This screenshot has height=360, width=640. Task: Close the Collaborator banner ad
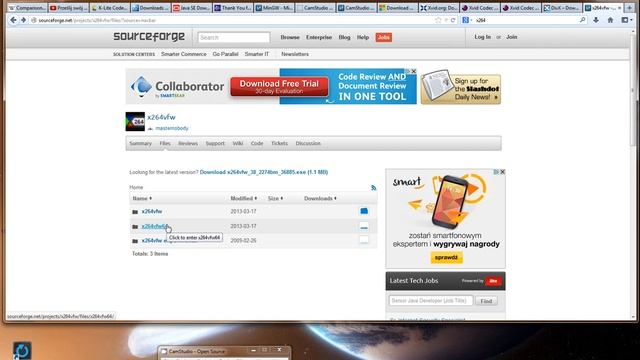pyautogui.click(x=413, y=71)
